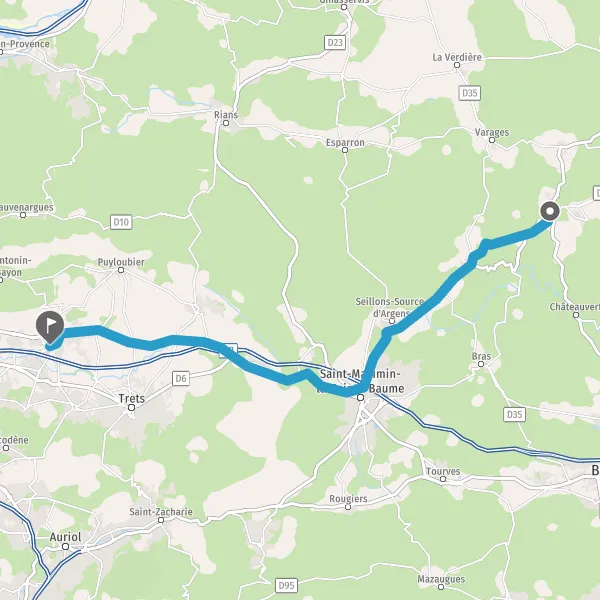
Task: Click the D95 road shield
Action: coord(286,585)
